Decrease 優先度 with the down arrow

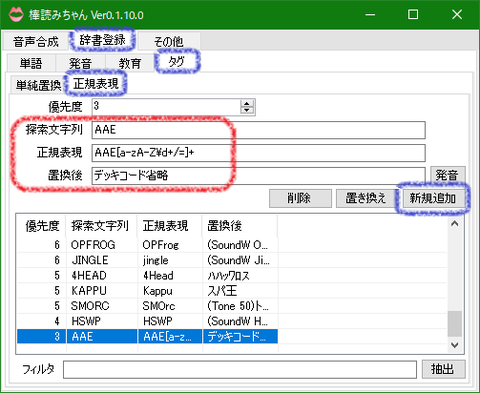coord(247,111)
